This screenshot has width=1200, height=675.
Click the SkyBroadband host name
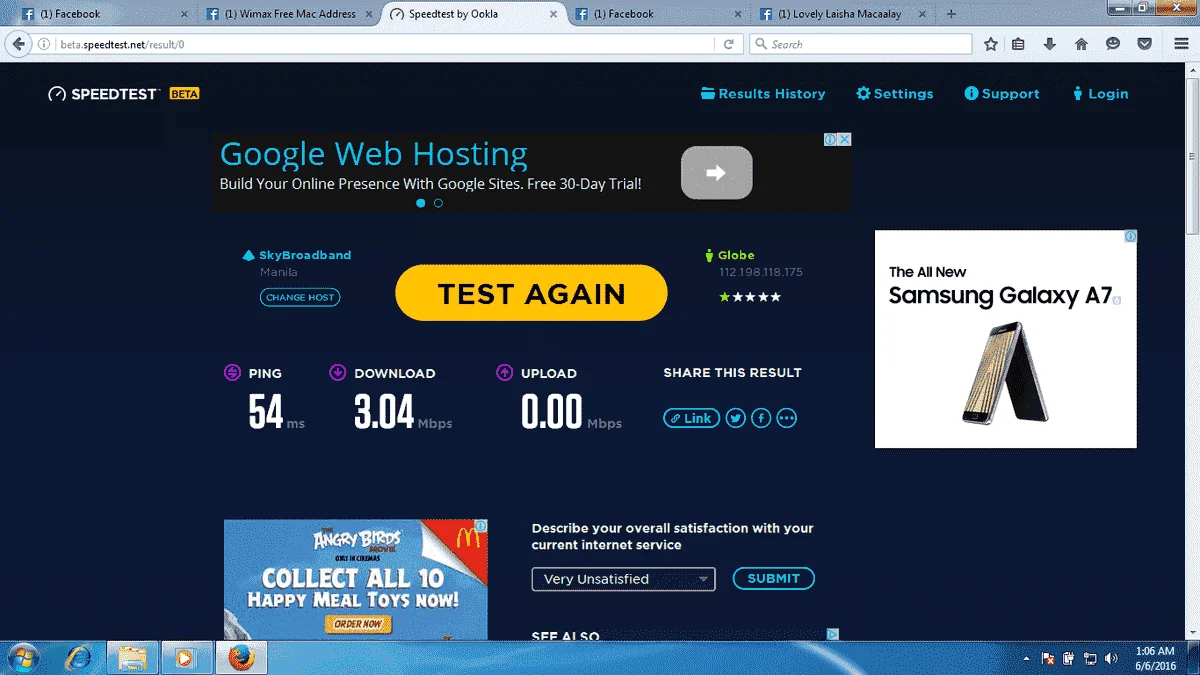coord(305,255)
